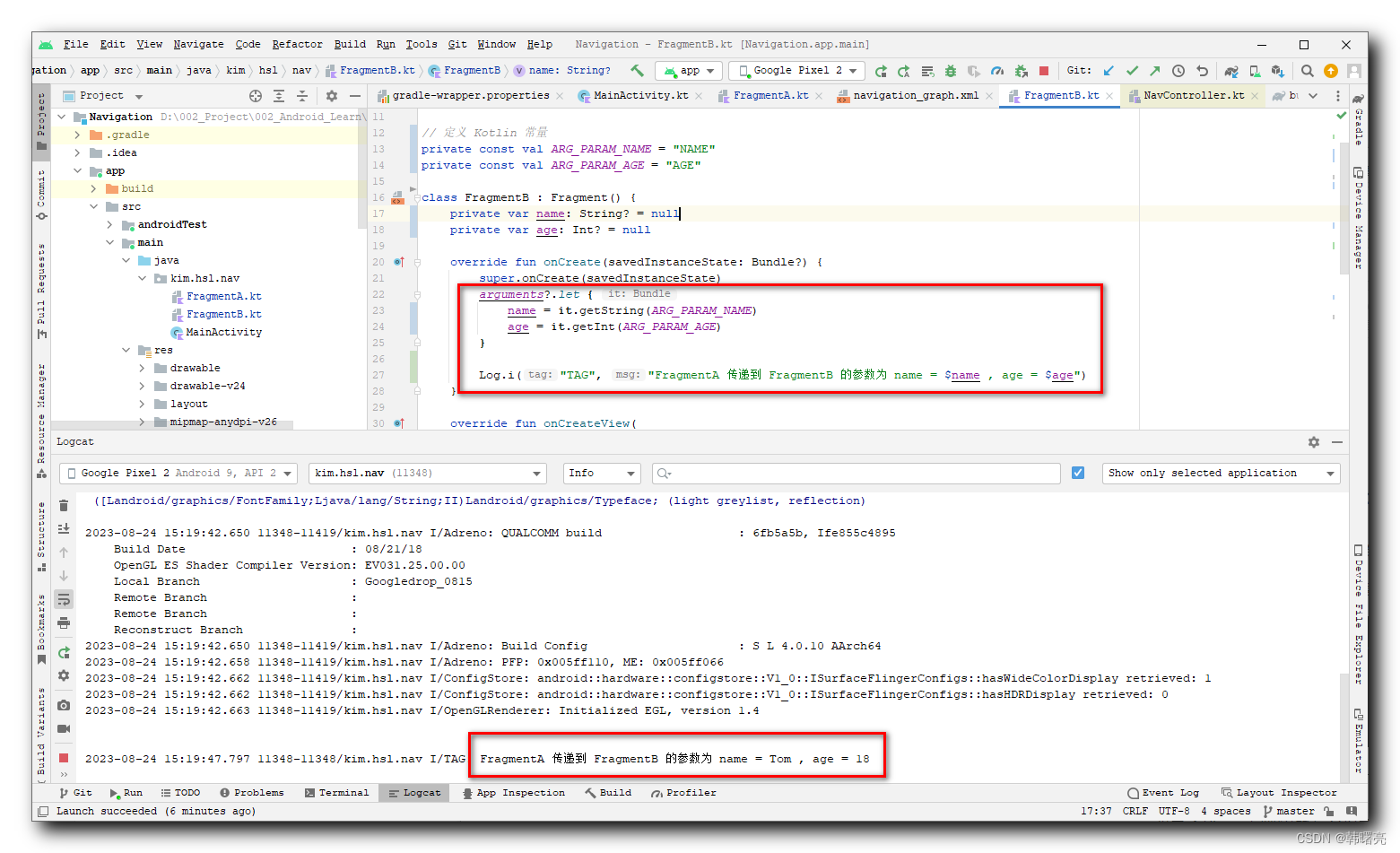Open Project panel options gear
This screenshot has height=853, width=1400.
point(332,96)
